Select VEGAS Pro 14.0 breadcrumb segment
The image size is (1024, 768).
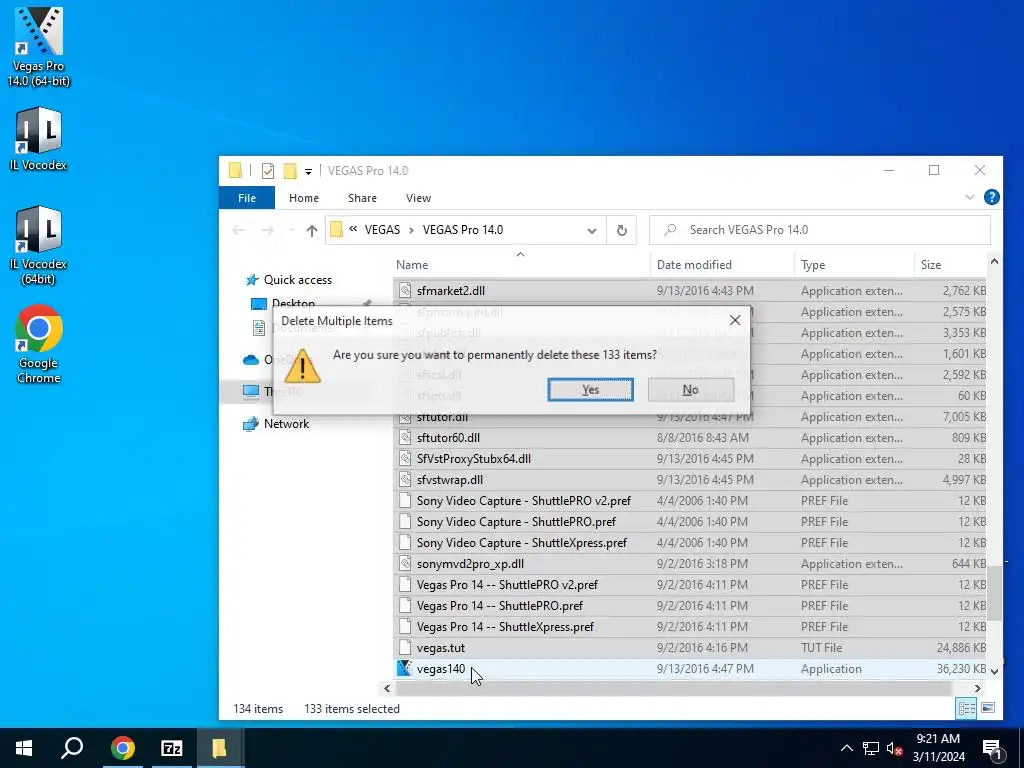[x=462, y=230]
